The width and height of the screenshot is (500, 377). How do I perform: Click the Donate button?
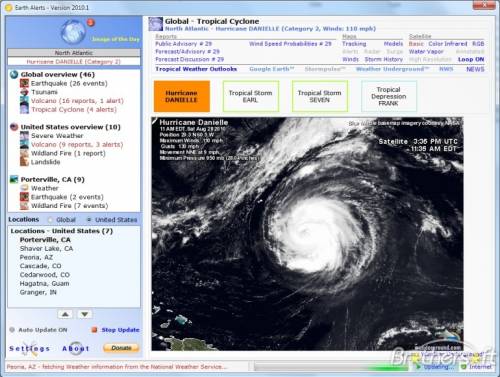pyautogui.click(x=121, y=348)
